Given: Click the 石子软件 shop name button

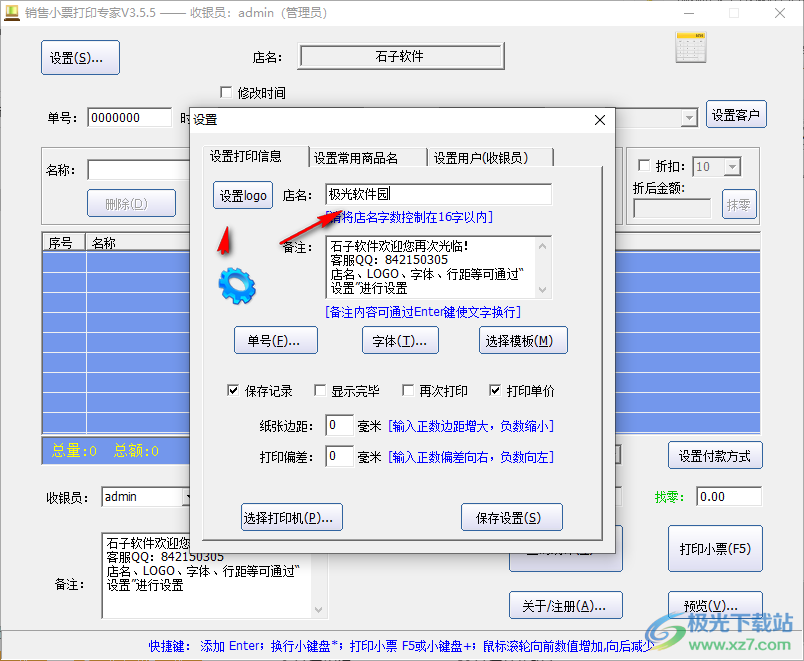Looking at the screenshot, I should tap(400, 56).
